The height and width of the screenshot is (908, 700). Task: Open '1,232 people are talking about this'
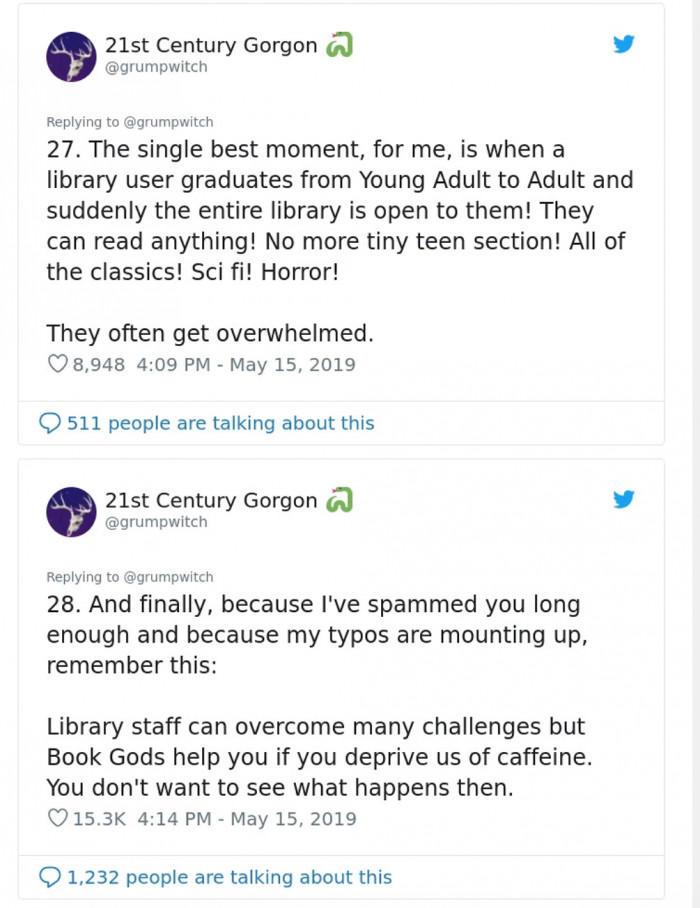(230, 877)
